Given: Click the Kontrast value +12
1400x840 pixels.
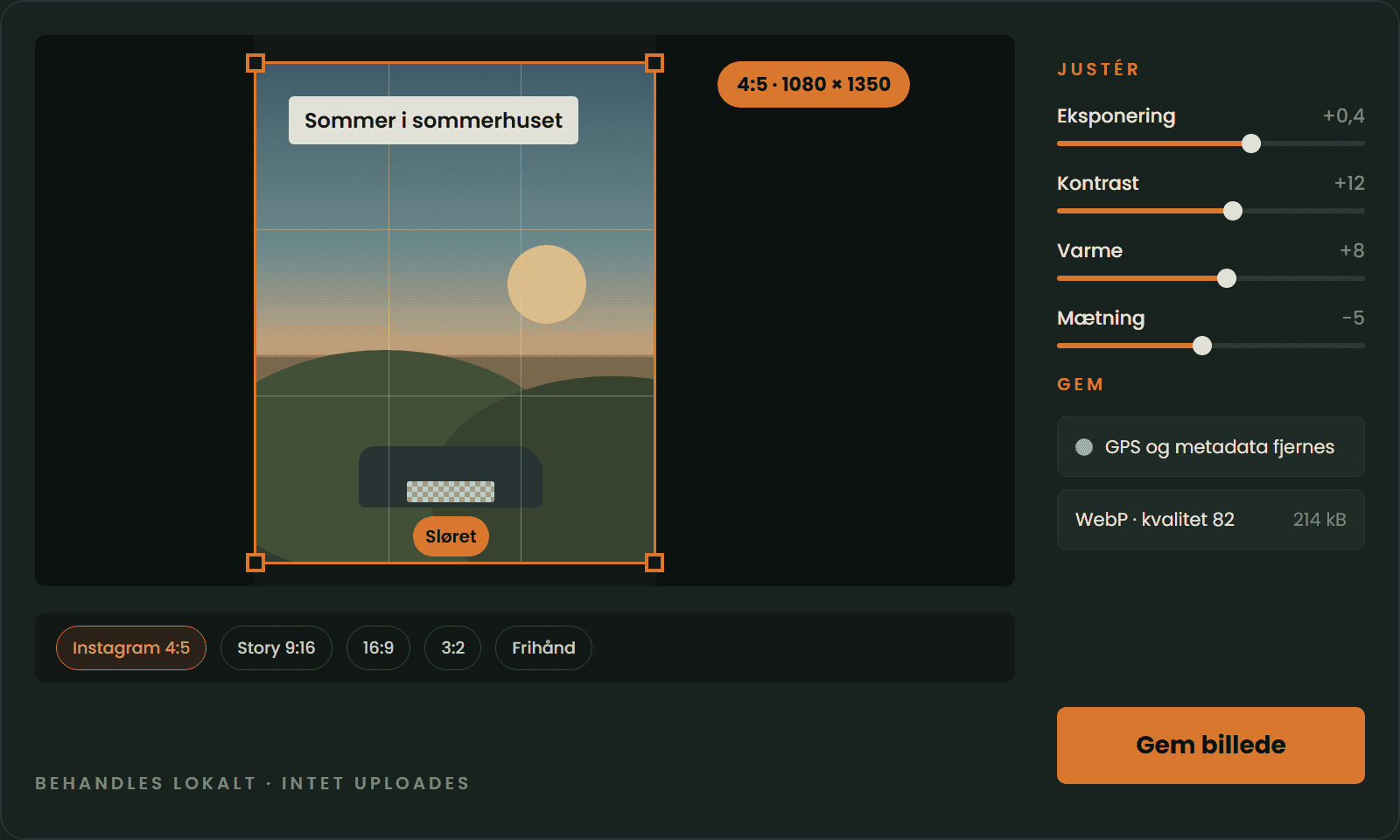Looking at the screenshot, I should [x=1349, y=183].
